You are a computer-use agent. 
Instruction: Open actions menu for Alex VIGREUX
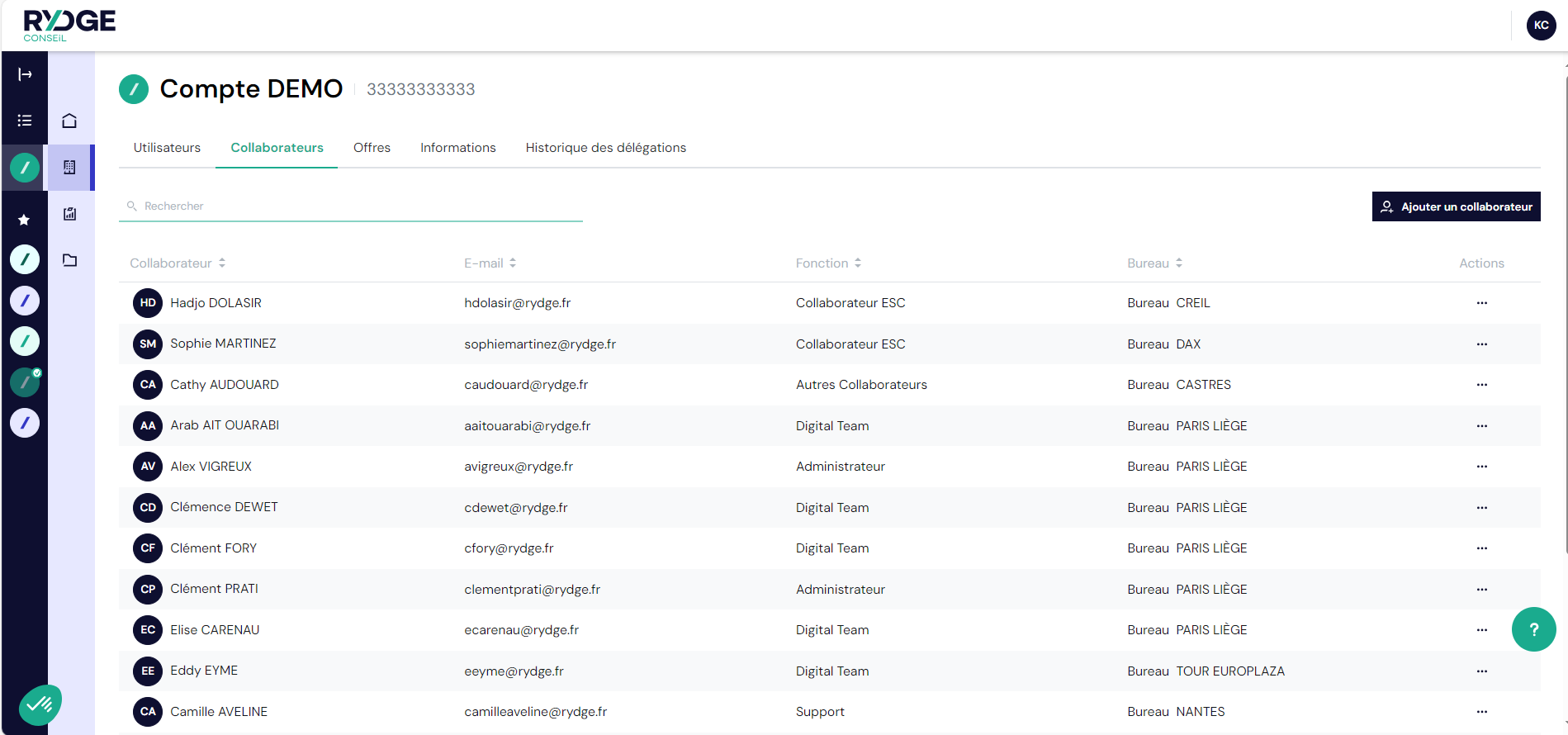pos(1481,467)
